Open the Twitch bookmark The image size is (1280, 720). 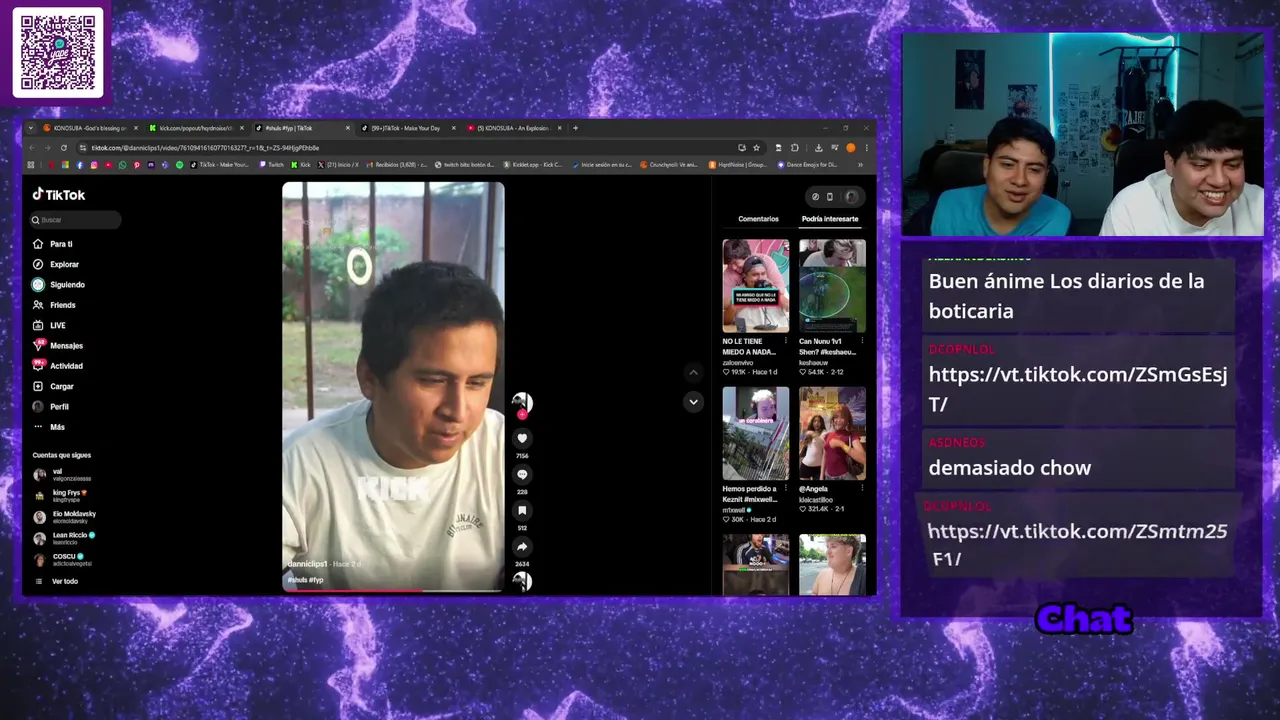271,165
